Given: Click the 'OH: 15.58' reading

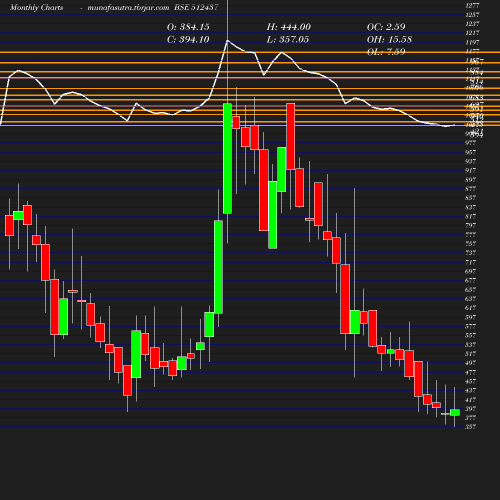Looking at the screenshot, I should point(389,39).
